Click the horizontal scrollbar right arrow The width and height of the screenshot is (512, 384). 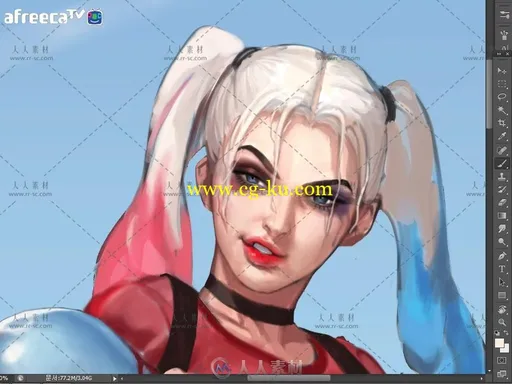pos(481,378)
